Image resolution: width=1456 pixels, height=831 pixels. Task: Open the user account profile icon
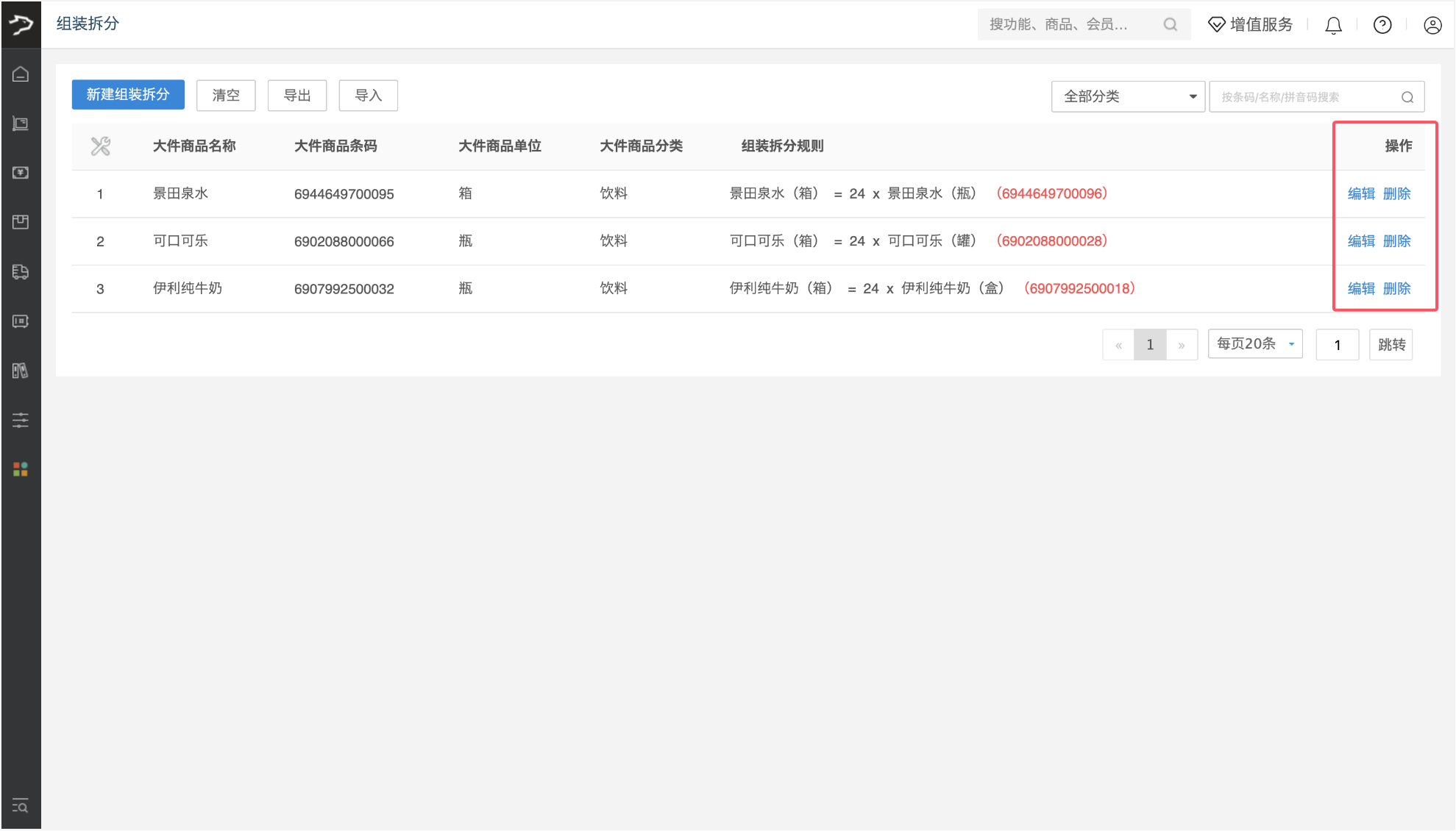[x=1432, y=26]
